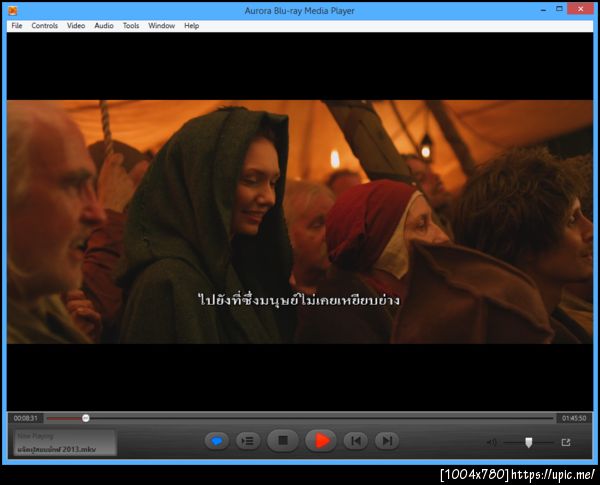Viewport: 600px width, 485px height.
Task: Click the red Play button
Action: click(x=321, y=441)
